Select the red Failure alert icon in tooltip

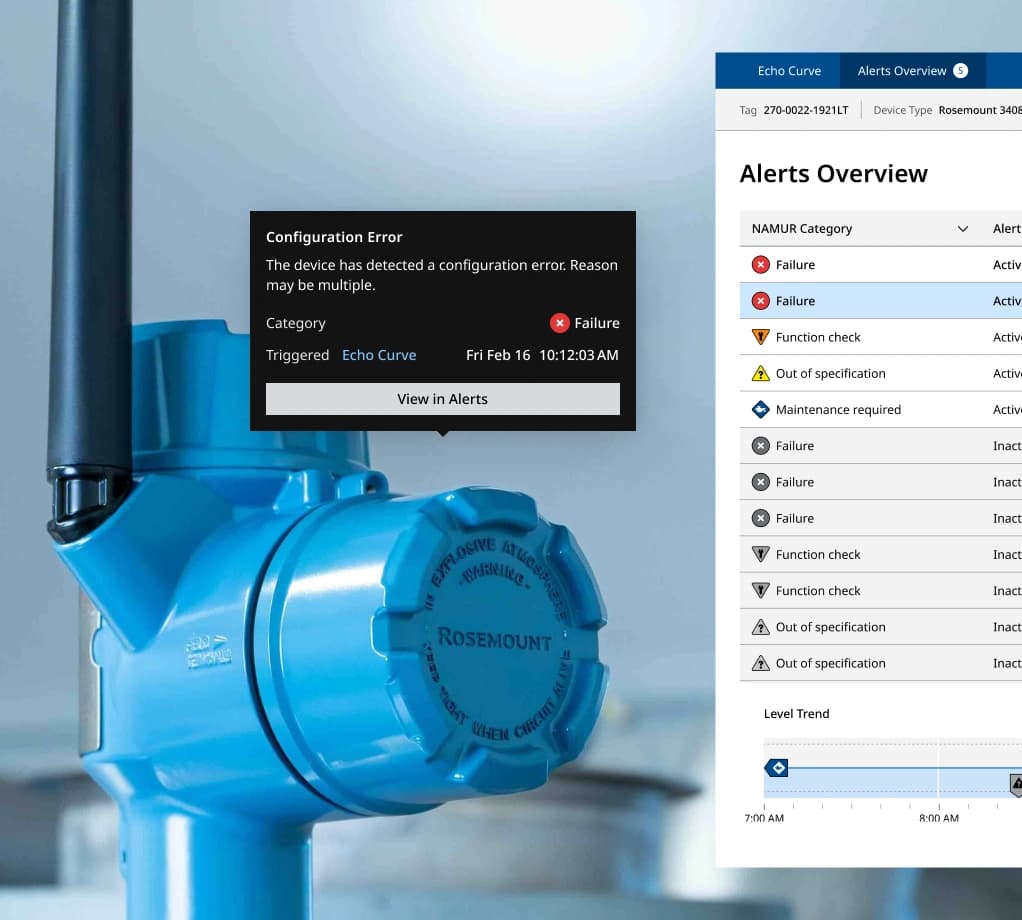pyautogui.click(x=560, y=323)
